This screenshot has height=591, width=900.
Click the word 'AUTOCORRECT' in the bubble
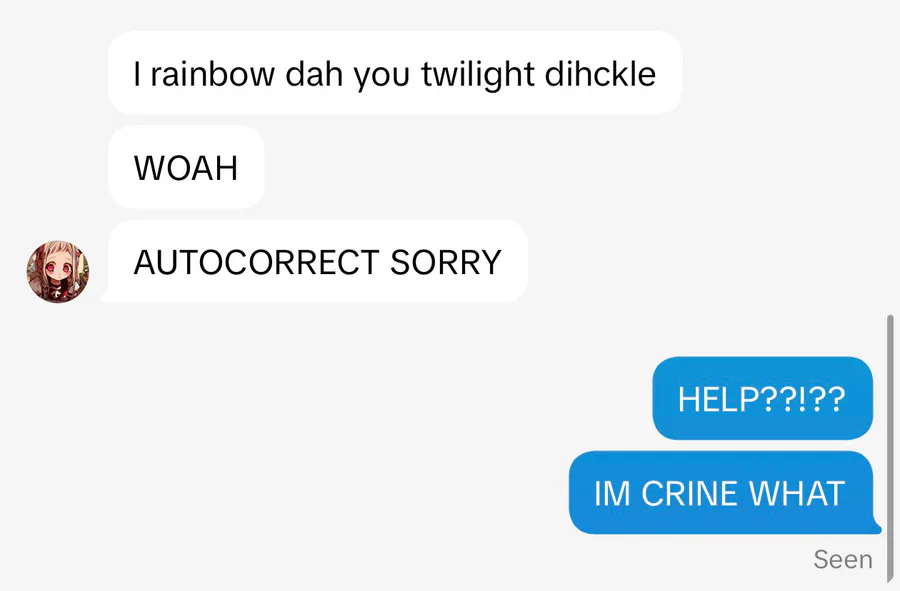(x=256, y=262)
